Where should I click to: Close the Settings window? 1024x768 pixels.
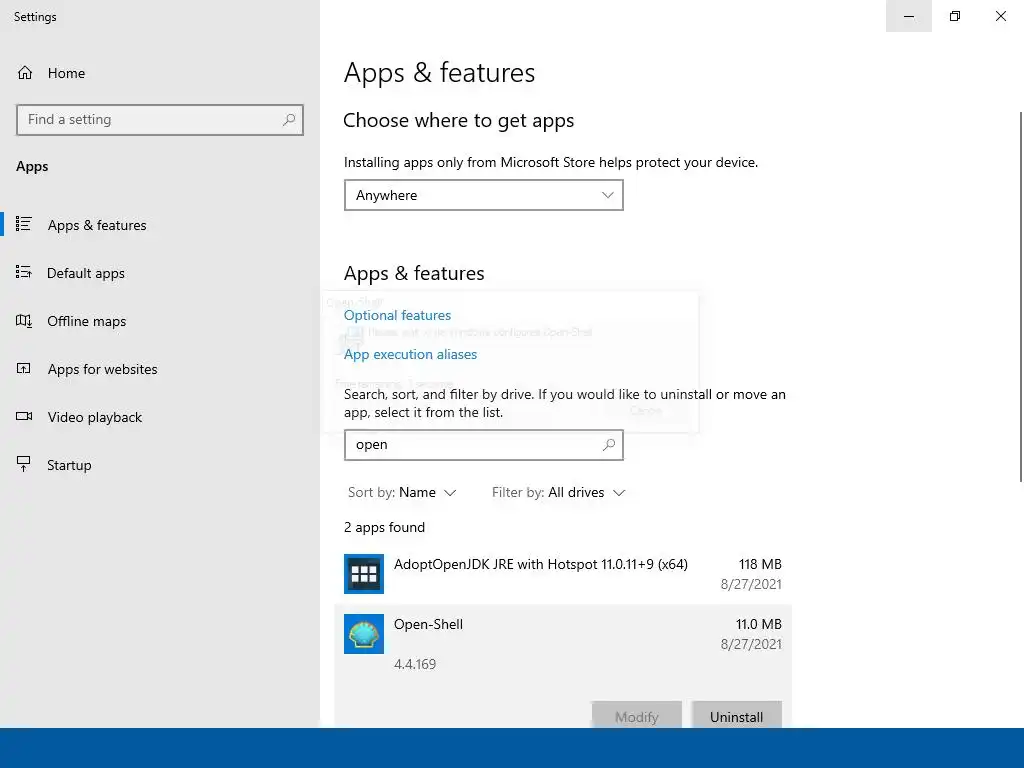coord(1000,16)
